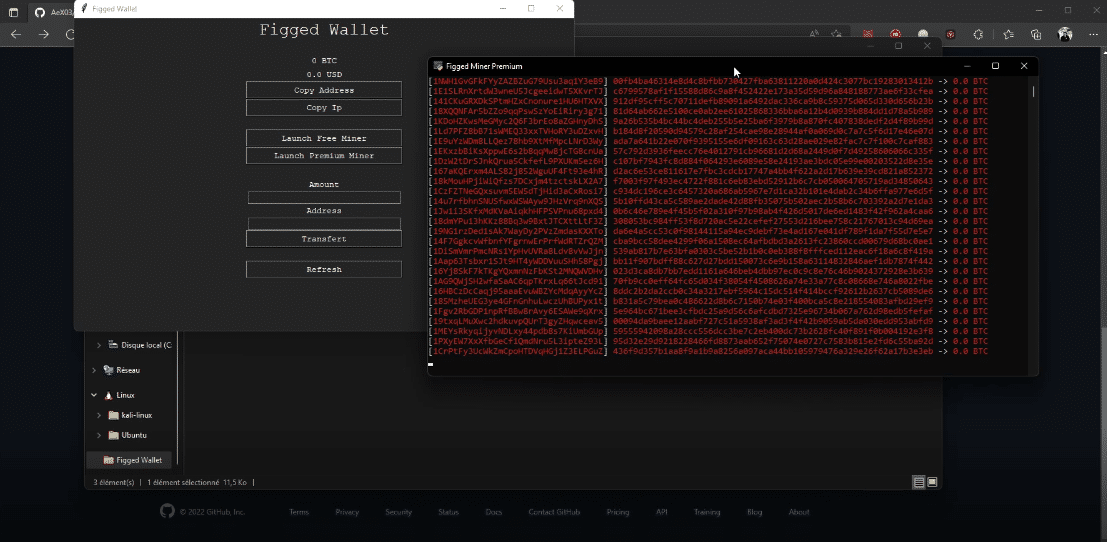Expand the kali-linux folder chevron

pyautogui.click(x=99, y=415)
